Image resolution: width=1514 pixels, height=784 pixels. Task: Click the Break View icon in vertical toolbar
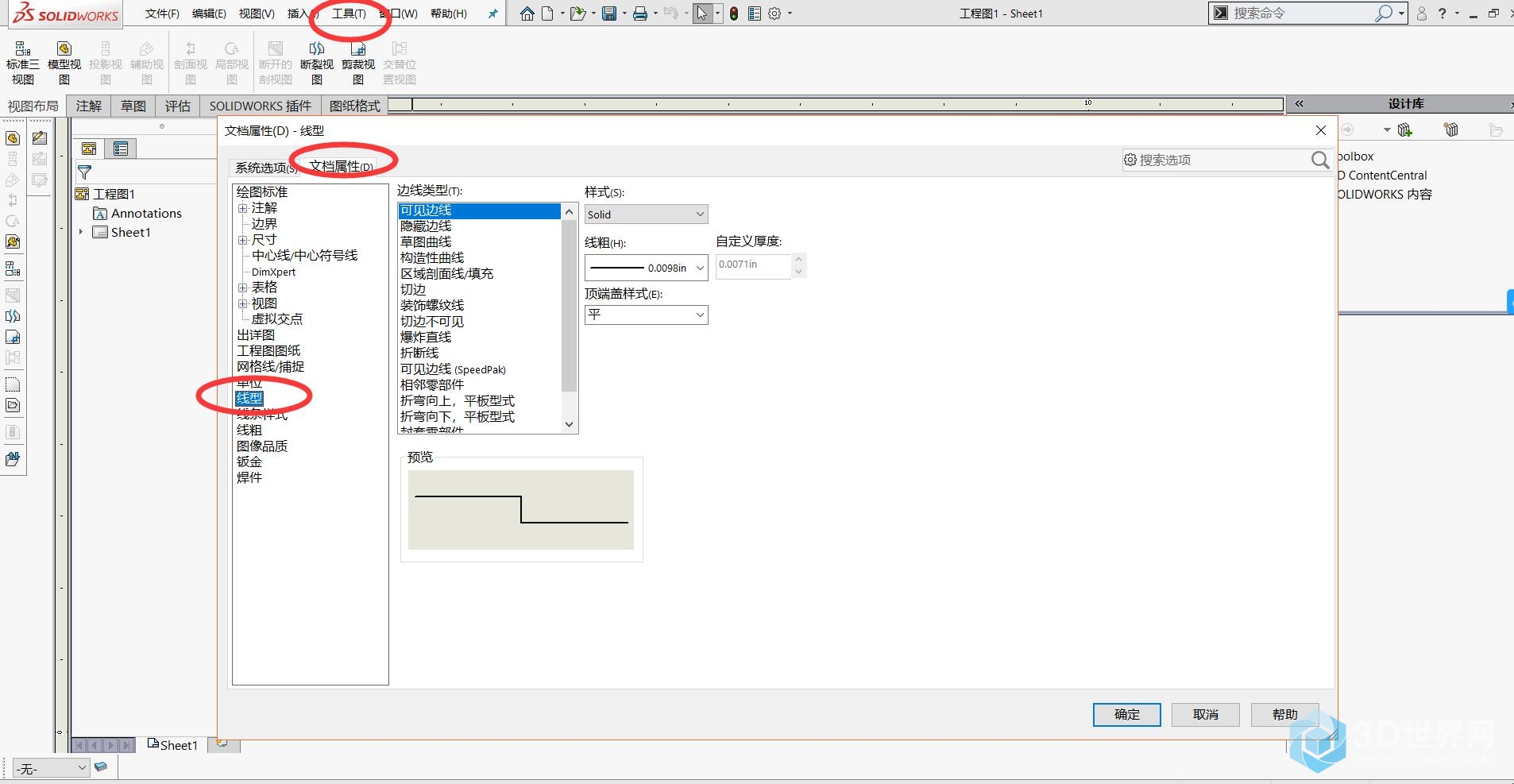click(13, 316)
